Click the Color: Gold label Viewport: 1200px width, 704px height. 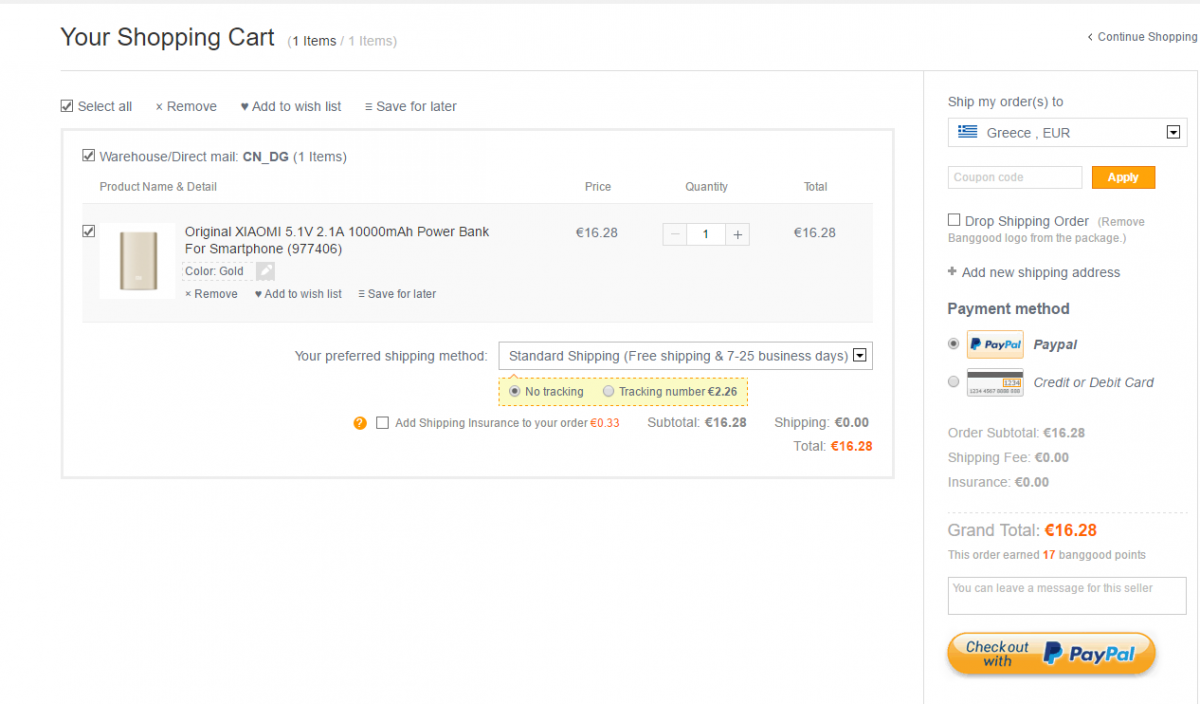pyautogui.click(x=214, y=271)
